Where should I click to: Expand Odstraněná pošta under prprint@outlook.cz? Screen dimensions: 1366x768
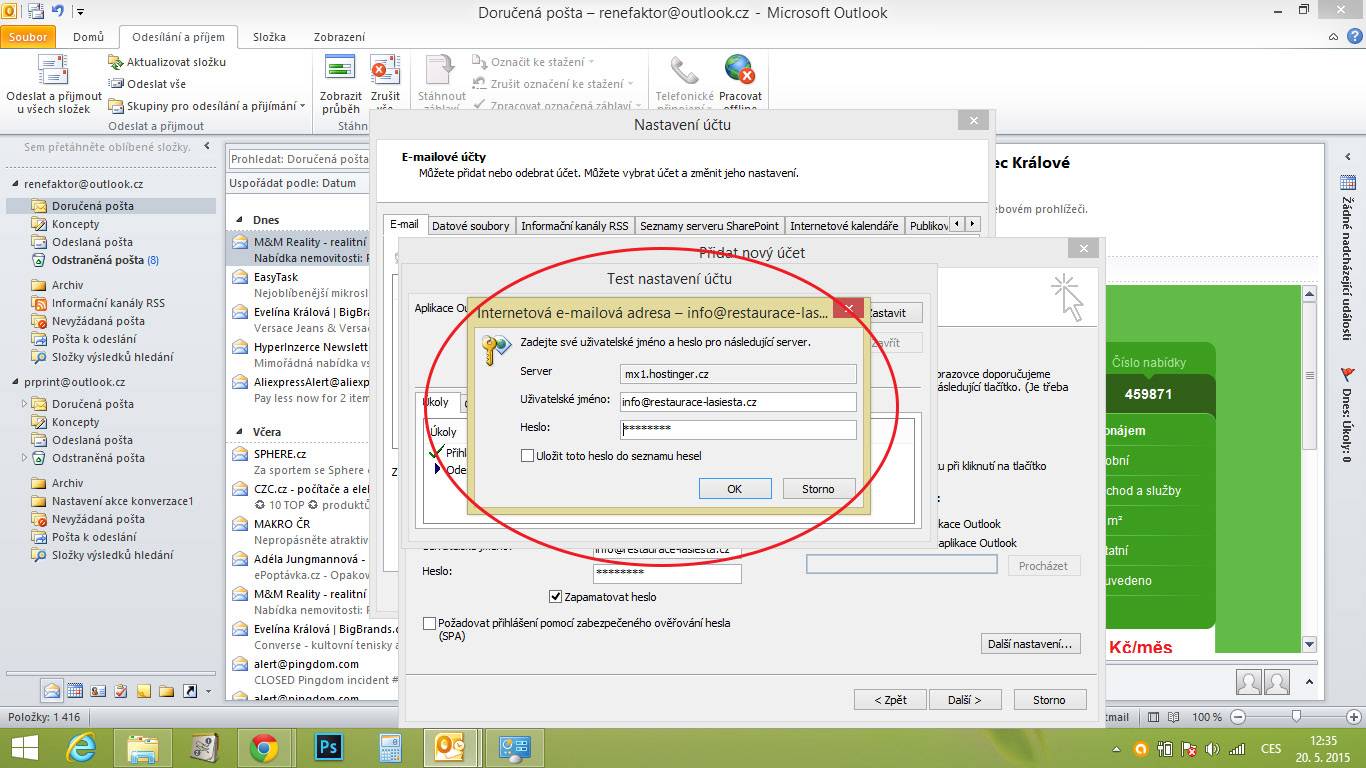tap(25, 458)
